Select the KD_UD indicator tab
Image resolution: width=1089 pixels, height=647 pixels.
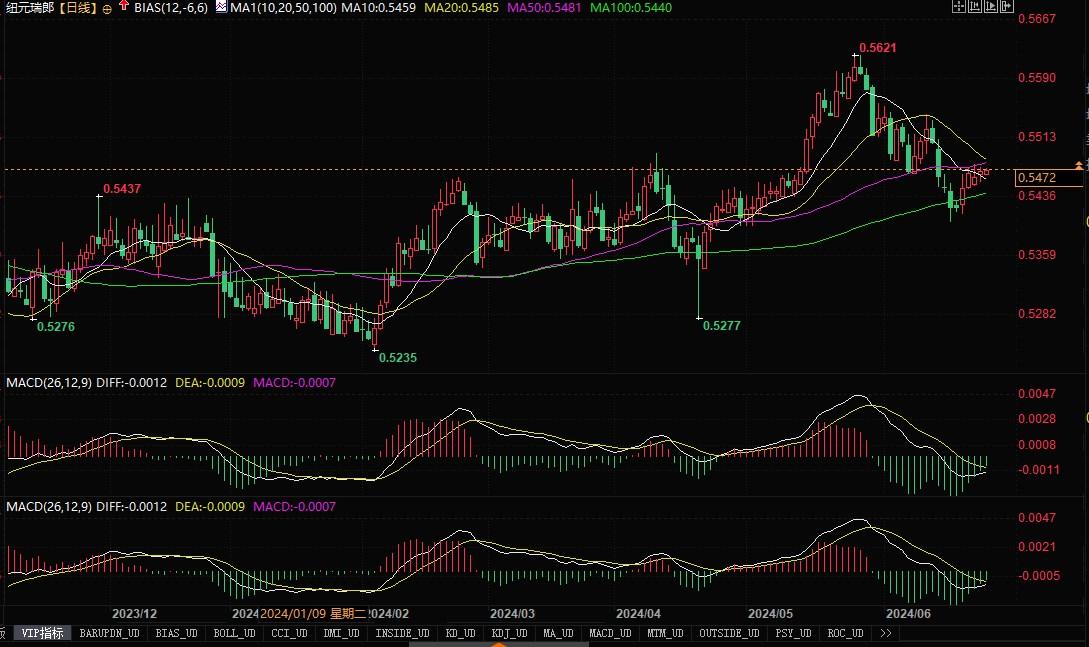click(x=460, y=633)
